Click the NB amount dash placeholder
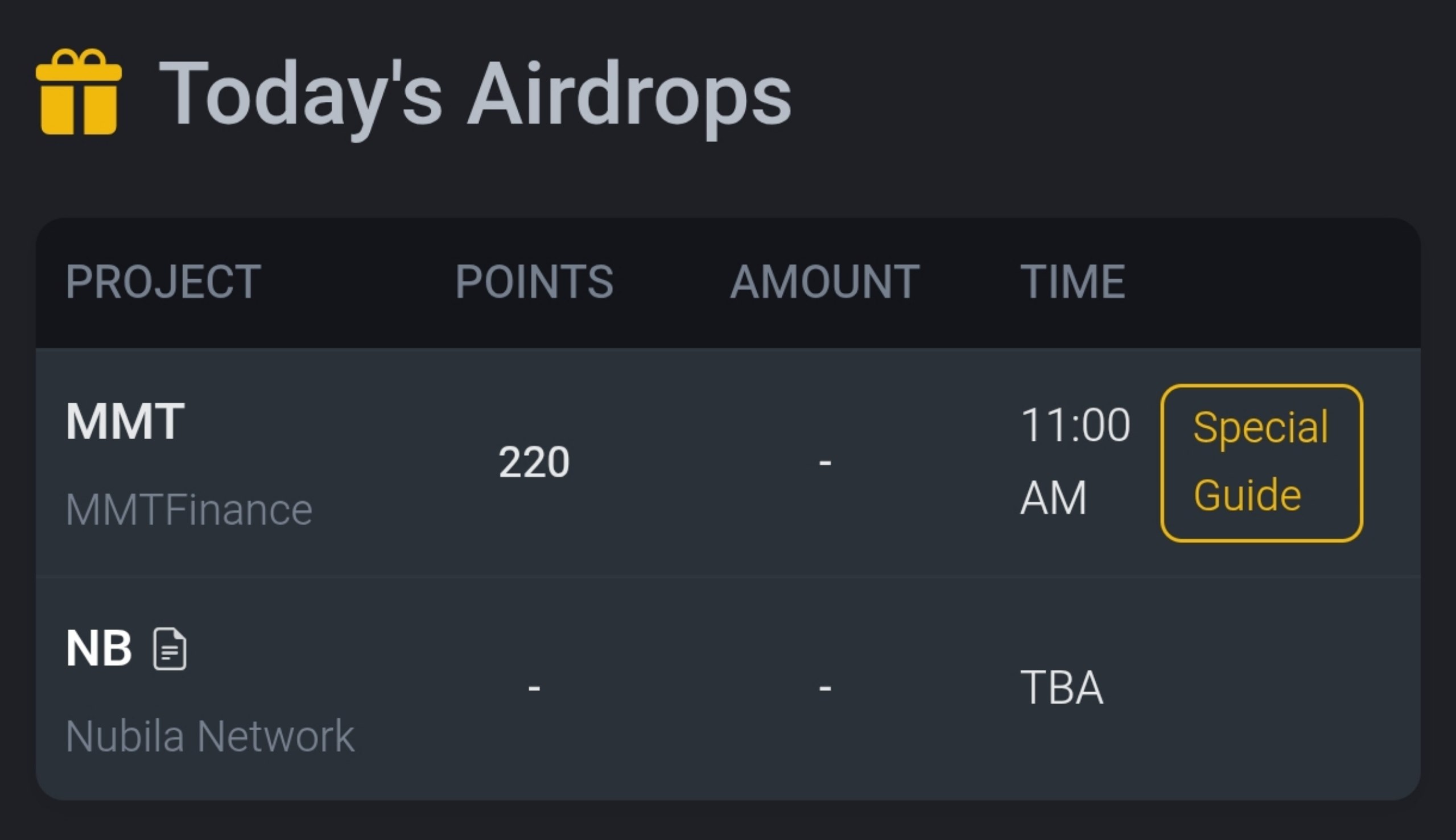 pyautogui.click(x=824, y=688)
